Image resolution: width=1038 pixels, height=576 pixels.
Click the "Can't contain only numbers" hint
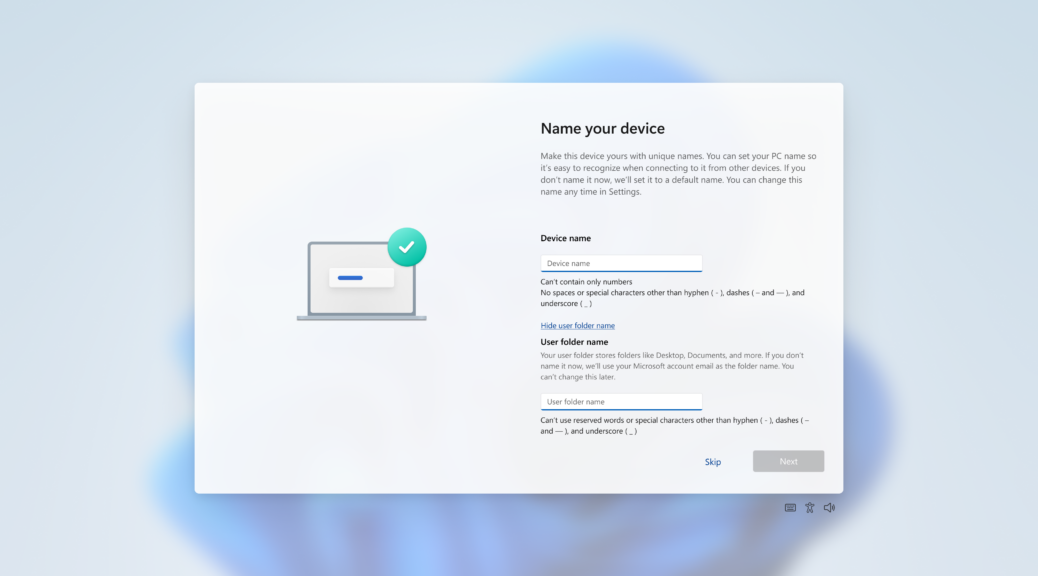pos(586,282)
